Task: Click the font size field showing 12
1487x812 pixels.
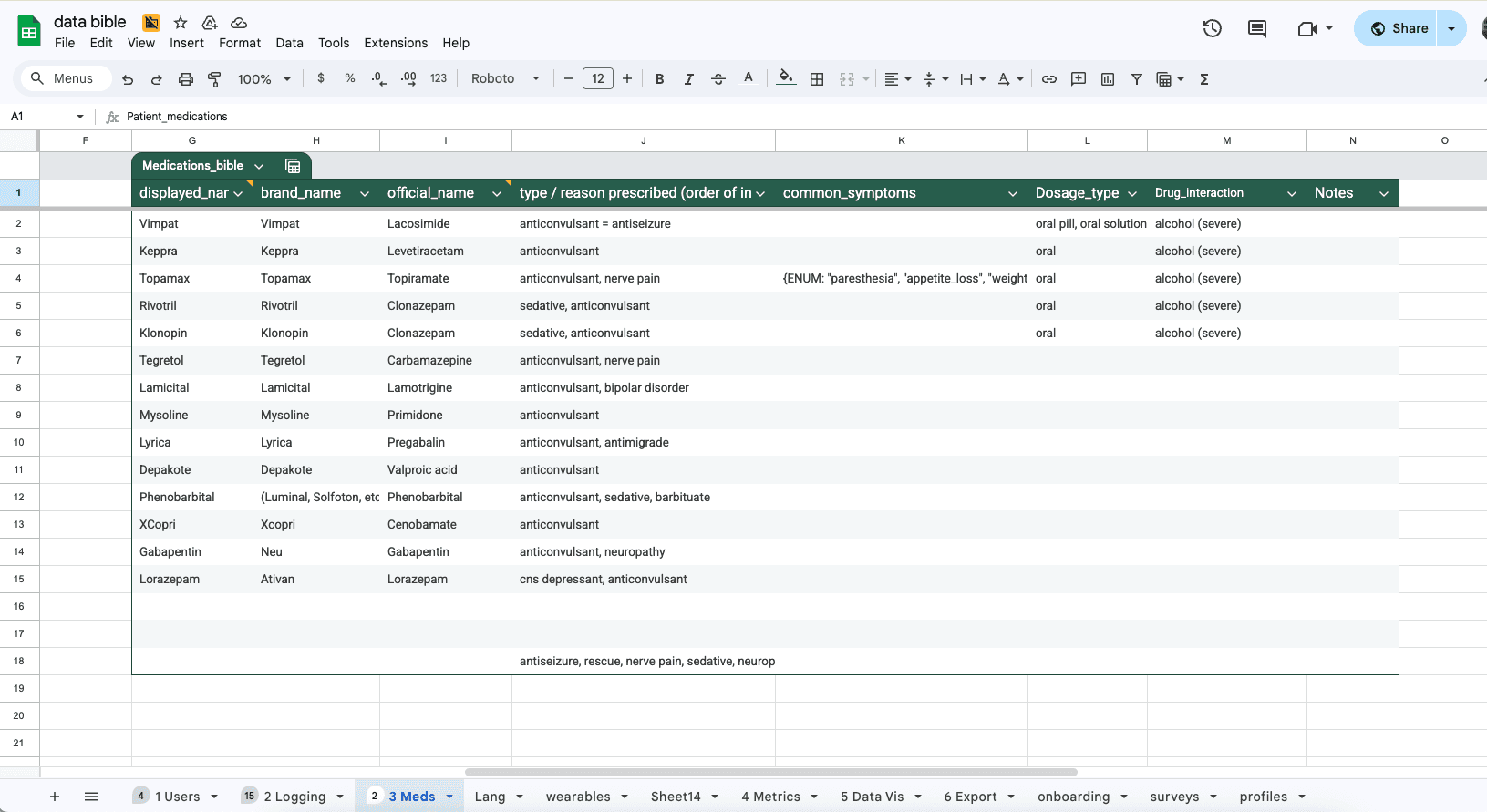Action: 598,79
